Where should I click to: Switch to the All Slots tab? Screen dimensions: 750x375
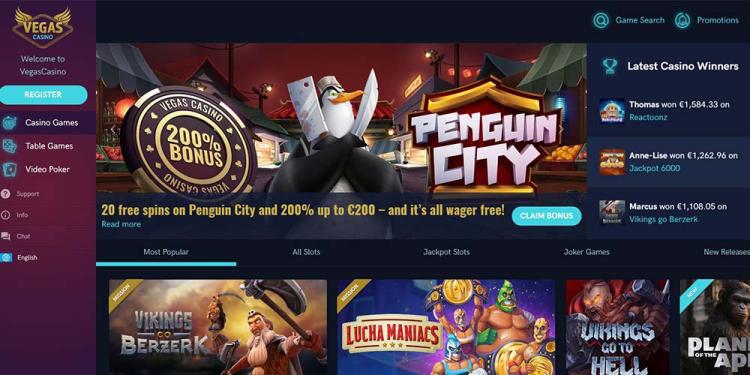306,252
